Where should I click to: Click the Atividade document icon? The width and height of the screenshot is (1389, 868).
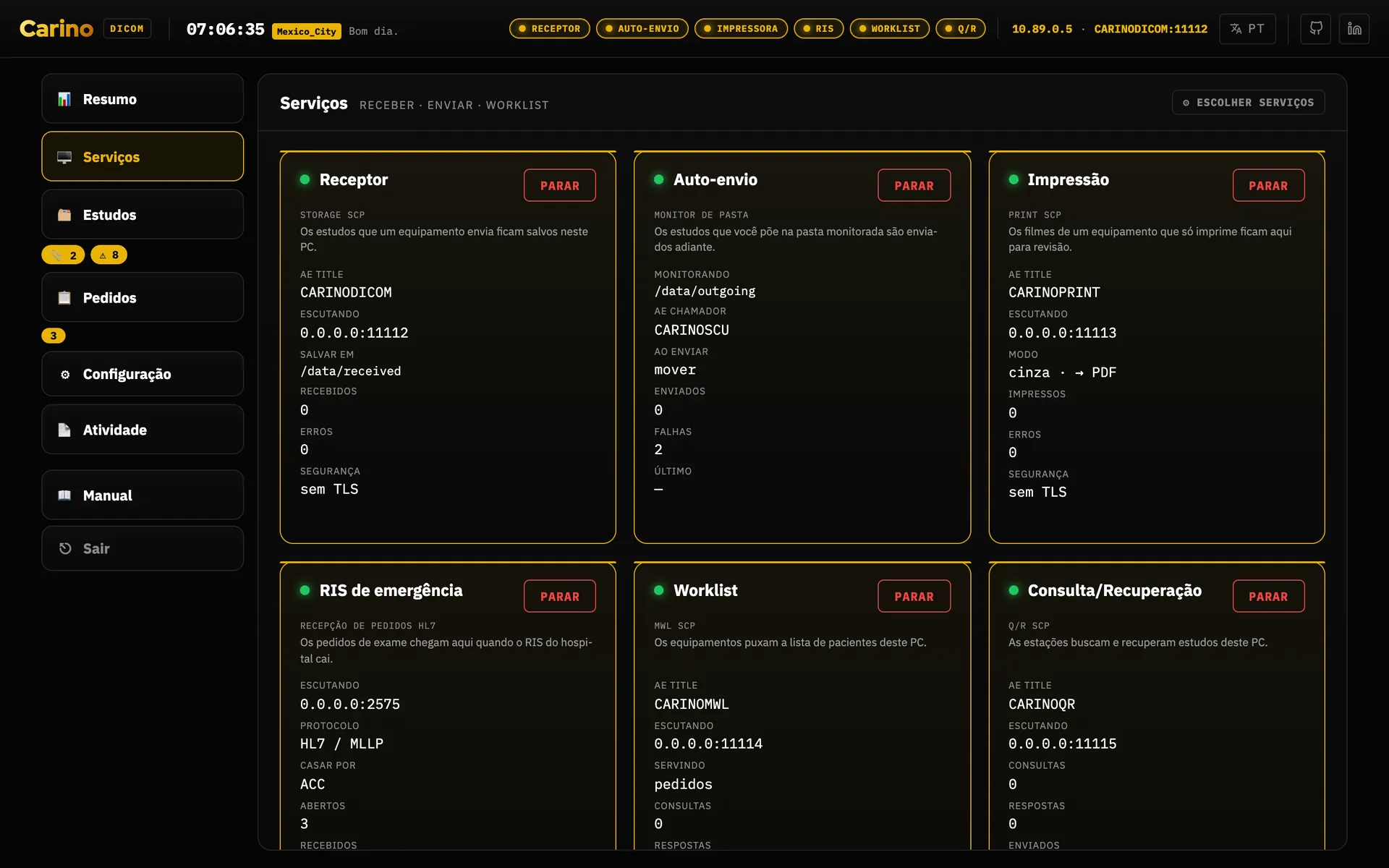[x=64, y=430]
